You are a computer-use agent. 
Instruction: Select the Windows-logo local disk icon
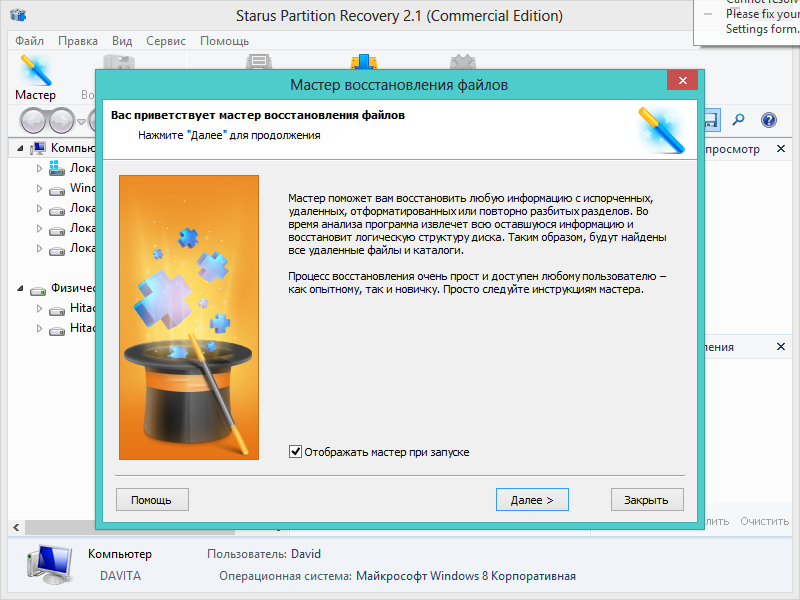(57, 168)
